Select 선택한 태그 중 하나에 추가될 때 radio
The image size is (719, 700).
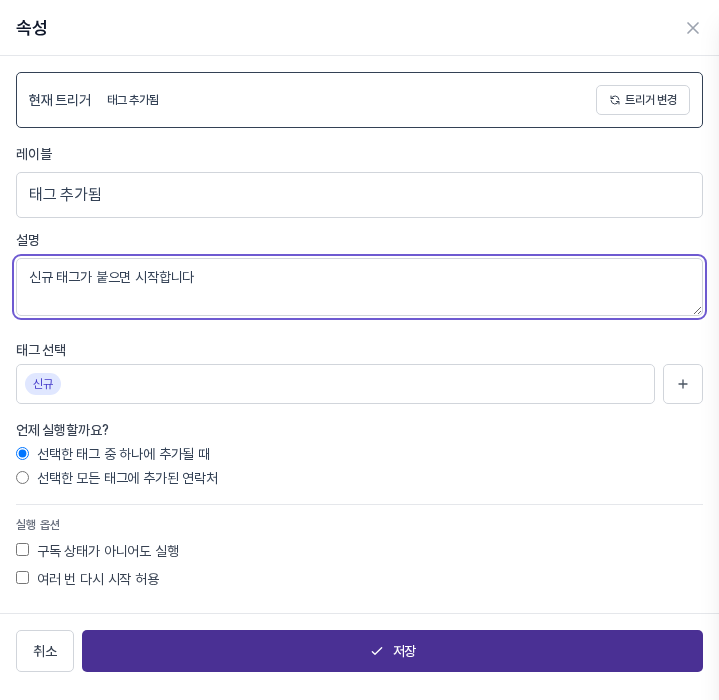[x=22, y=454]
